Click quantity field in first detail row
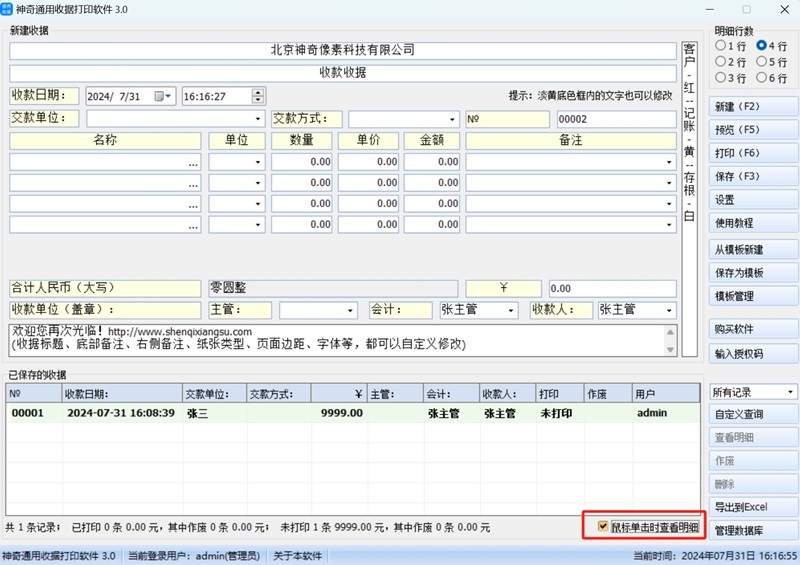Viewport: 800px width, 565px height. [302, 162]
